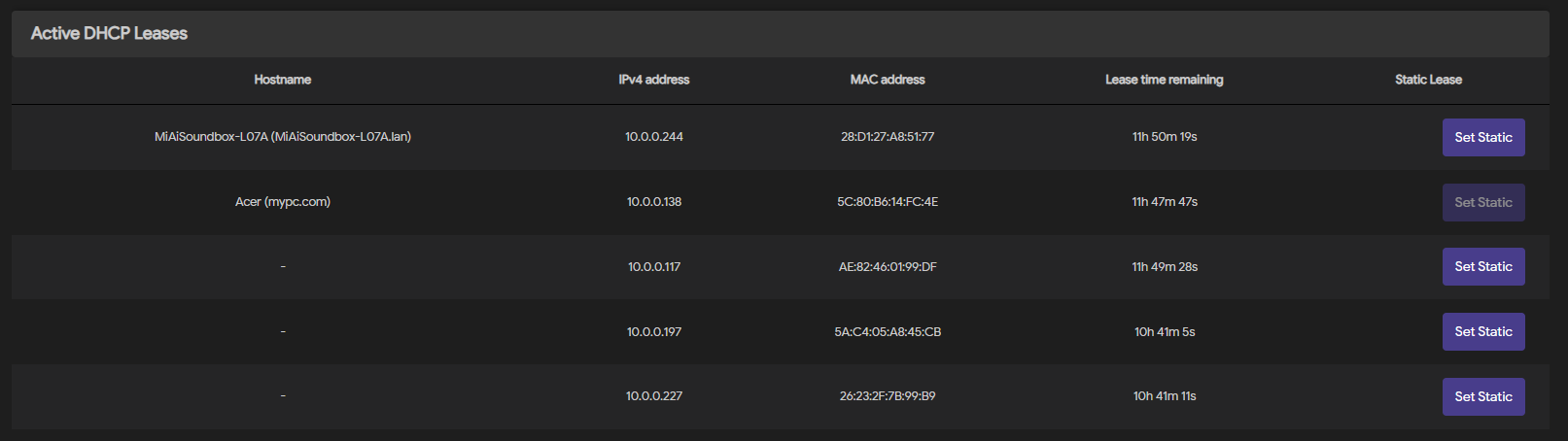Click MAC address 5C:80:B6:14:FC:4E
This screenshot has height=441, width=1568.
click(x=888, y=202)
